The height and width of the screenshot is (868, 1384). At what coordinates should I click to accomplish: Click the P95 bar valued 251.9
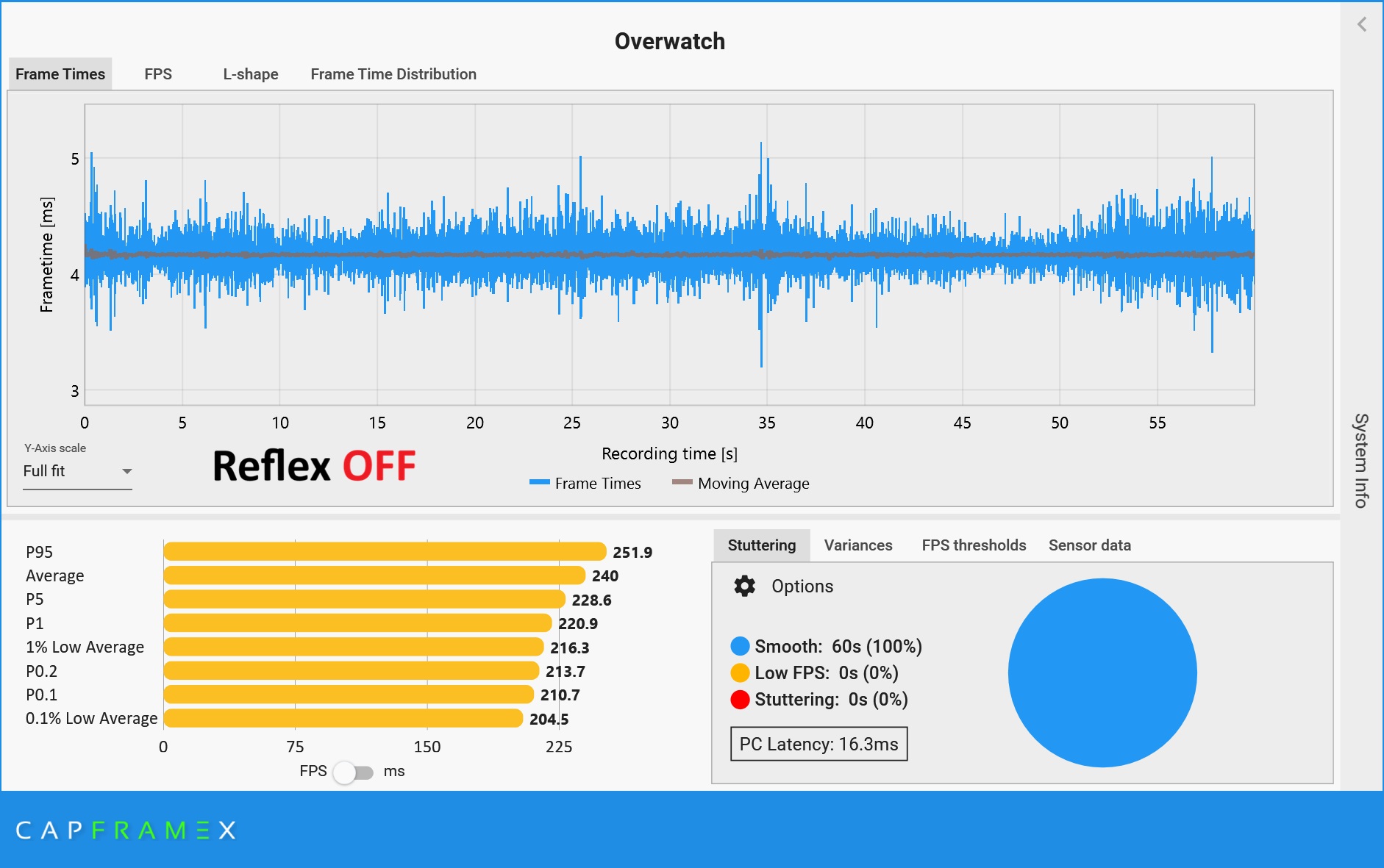[385, 552]
